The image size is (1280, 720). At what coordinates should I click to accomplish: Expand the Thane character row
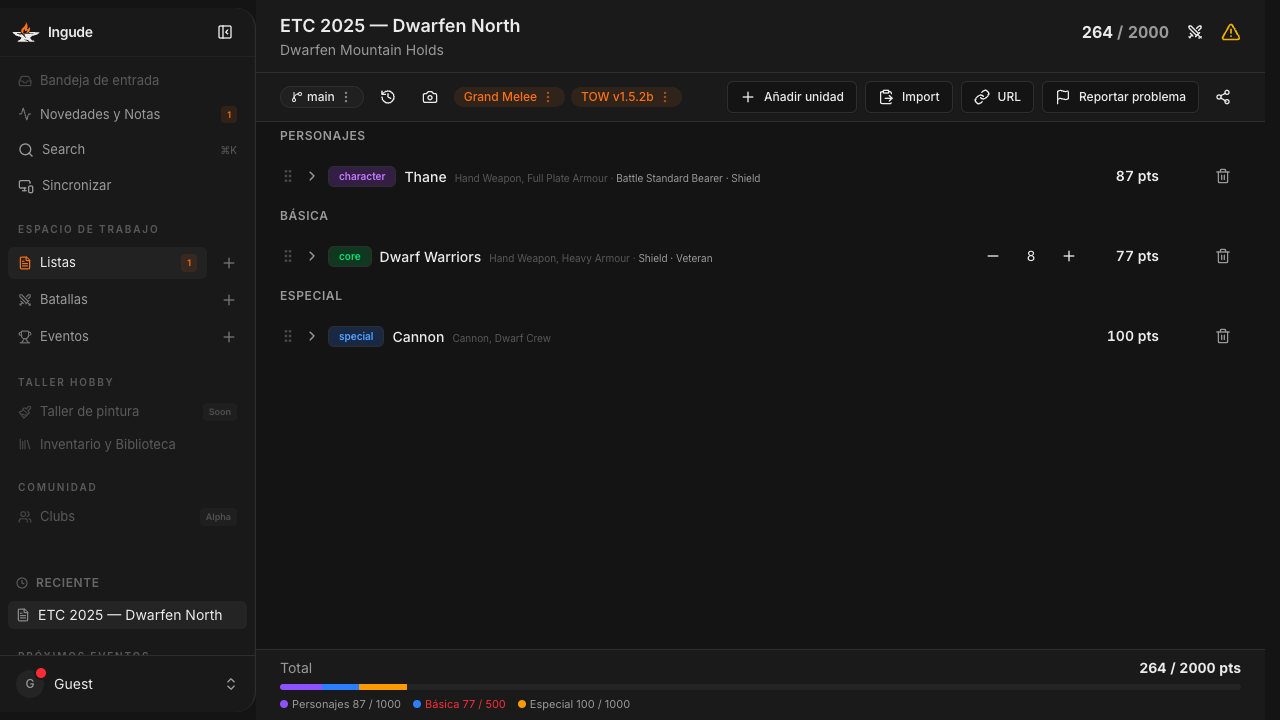[x=312, y=176]
